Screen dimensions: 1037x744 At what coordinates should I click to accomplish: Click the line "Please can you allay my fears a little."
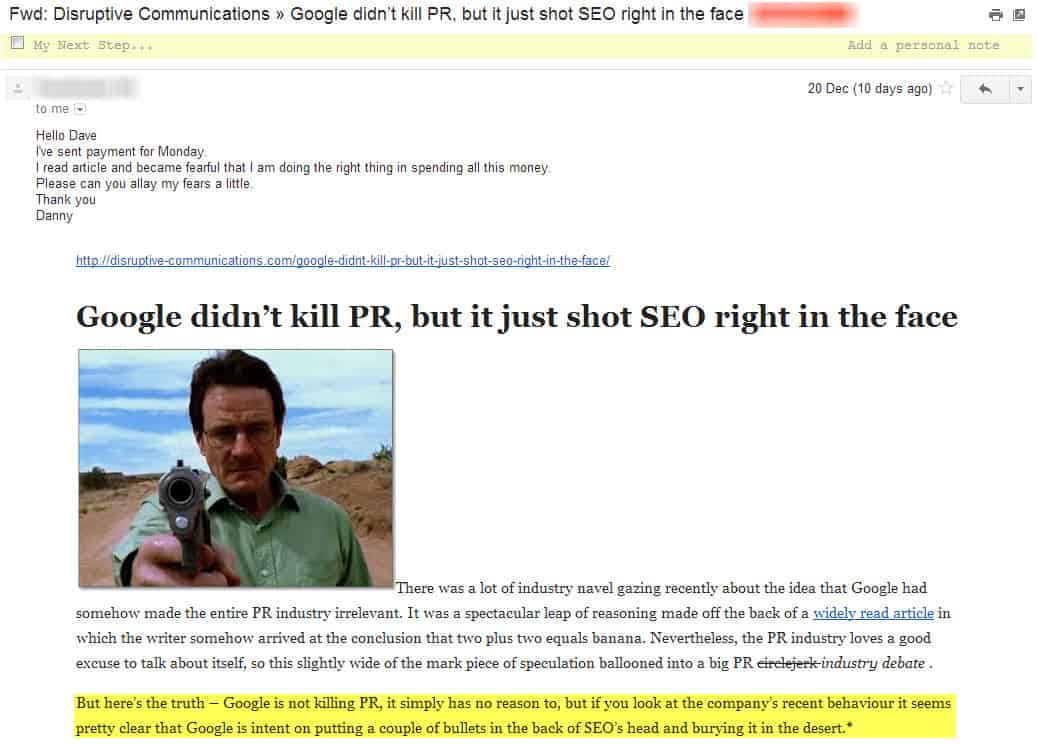tap(144, 184)
